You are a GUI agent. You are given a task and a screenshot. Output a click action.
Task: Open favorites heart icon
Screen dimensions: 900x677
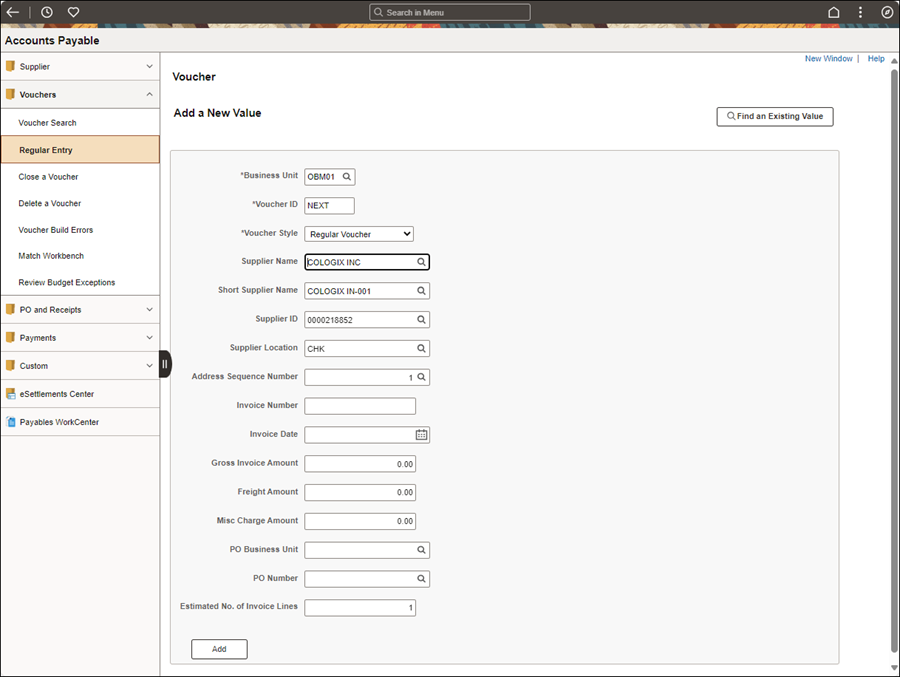pyautogui.click(x=73, y=12)
